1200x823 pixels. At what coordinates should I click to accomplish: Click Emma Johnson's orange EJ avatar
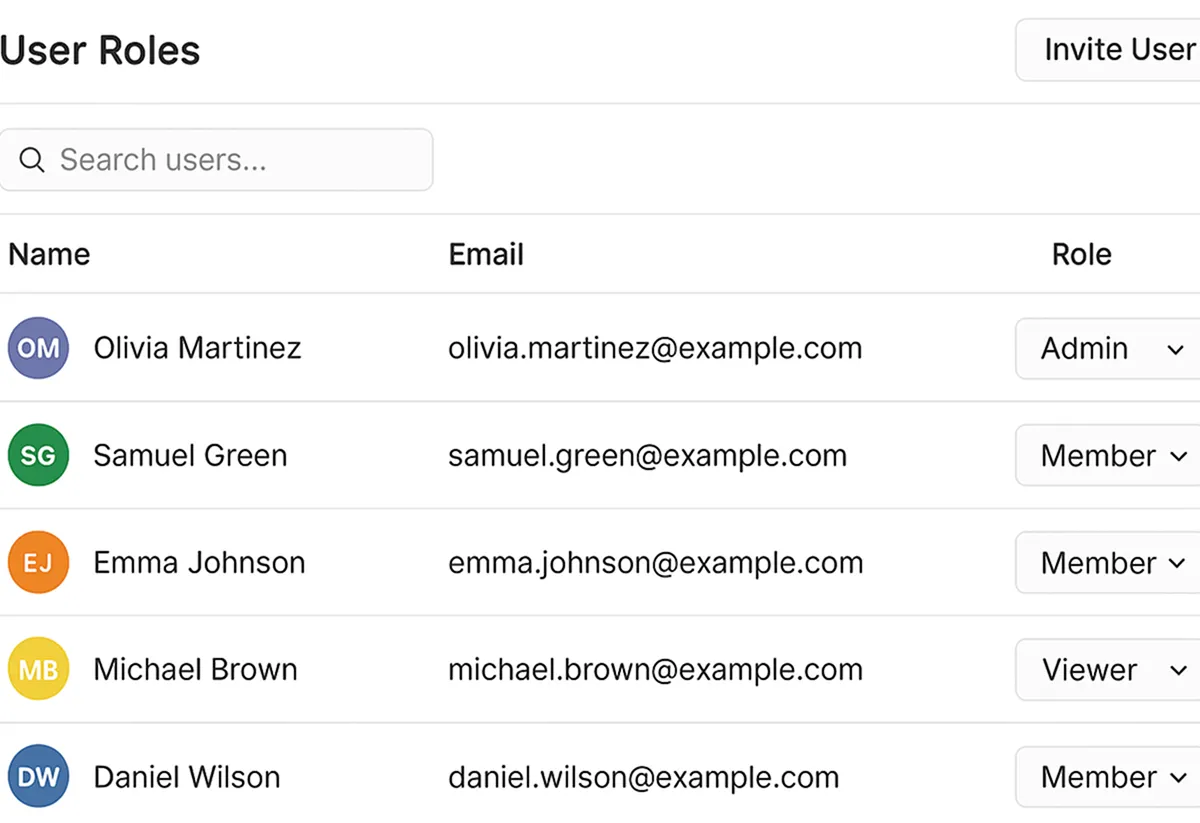point(38,562)
